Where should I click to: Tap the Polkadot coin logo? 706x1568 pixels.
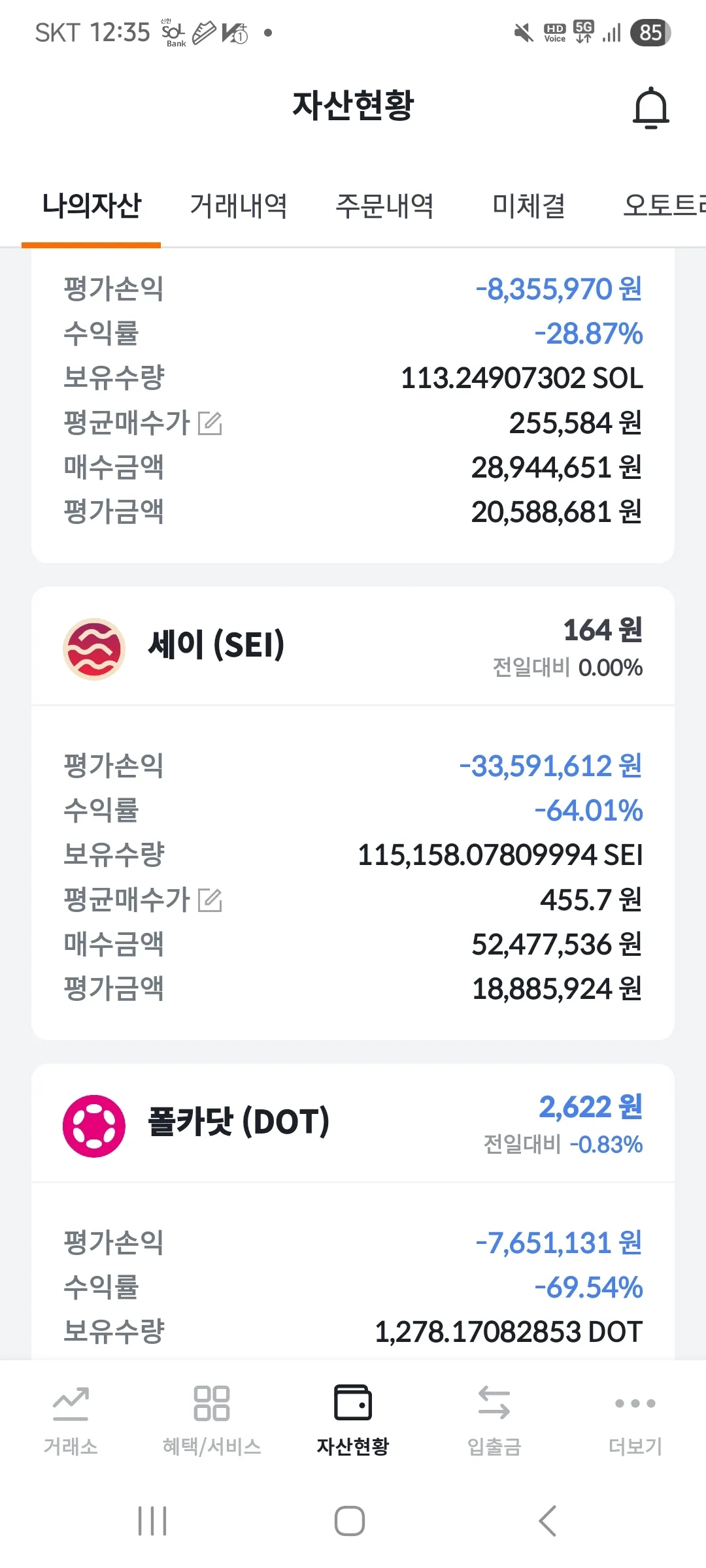click(x=94, y=1126)
